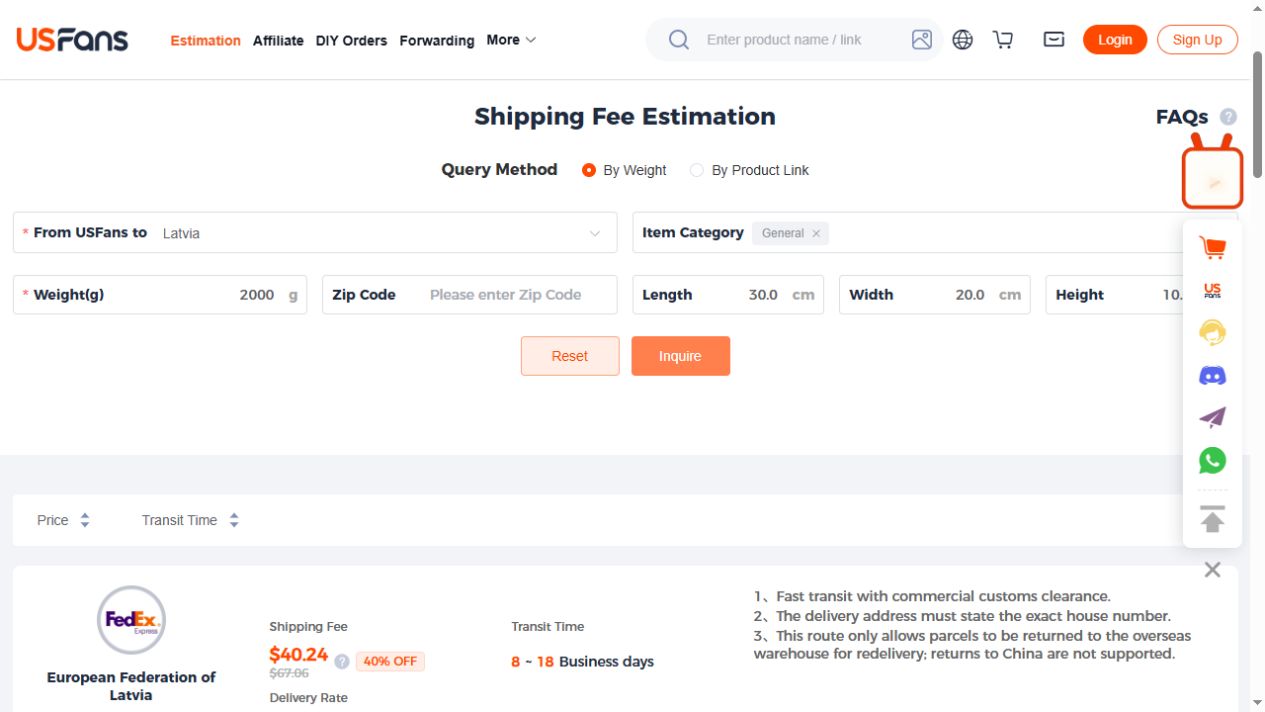Click the search magnifier icon
The height and width of the screenshot is (712, 1265).
[679, 40]
